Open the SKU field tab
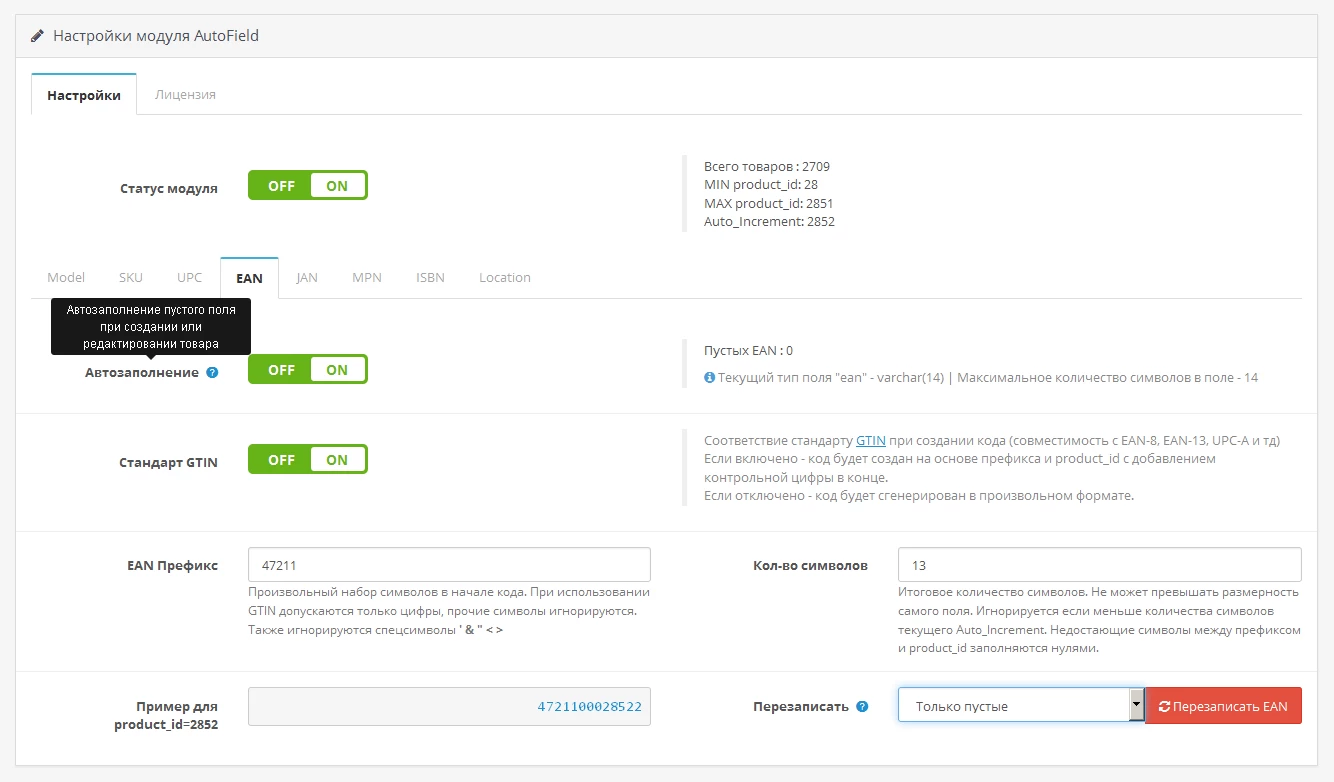The height and width of the screenshot is (782, 1334). point(131,277)
